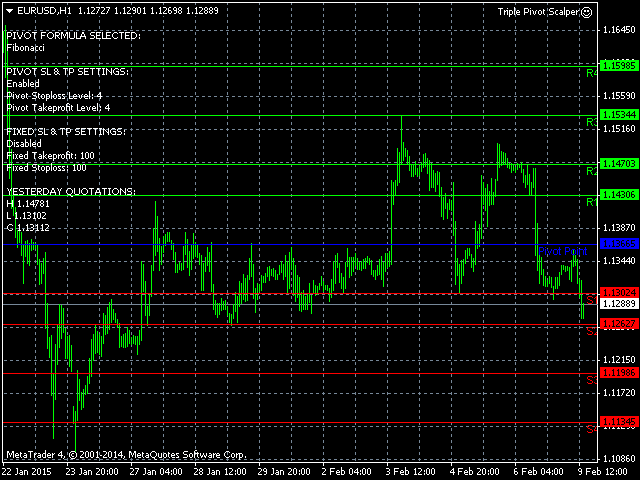The height and width of the screenshot is (480, 640).
Task: Click the red S1 line label
Action: (592, 300)
